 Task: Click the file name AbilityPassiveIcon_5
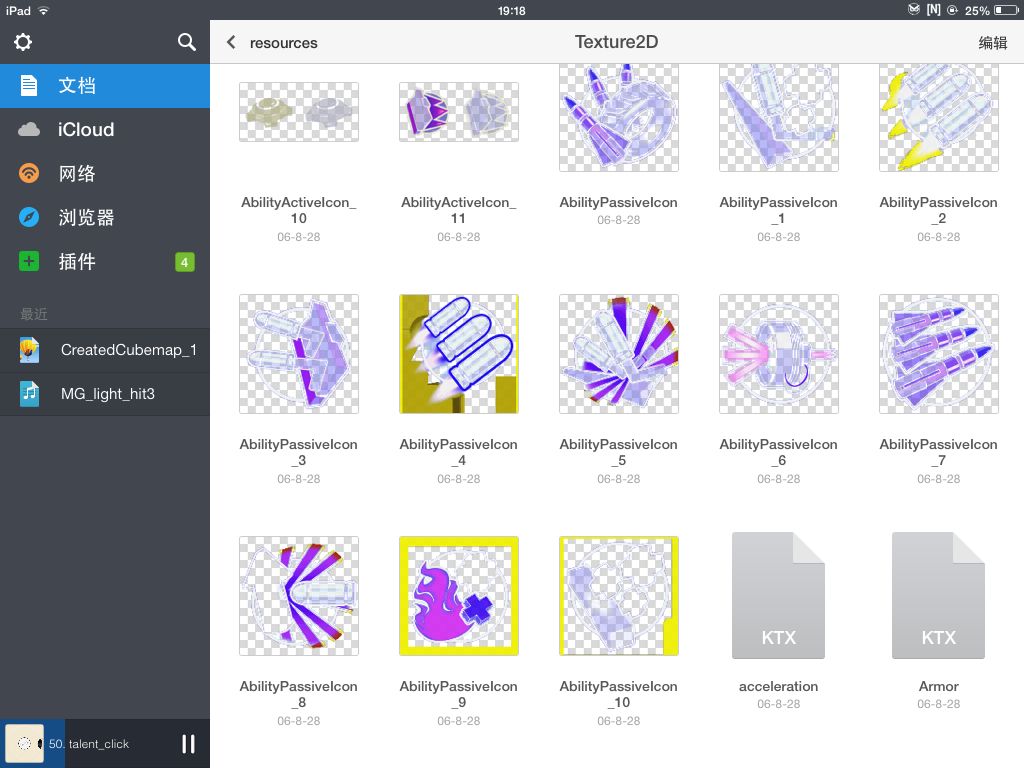[x=618, y=452]
